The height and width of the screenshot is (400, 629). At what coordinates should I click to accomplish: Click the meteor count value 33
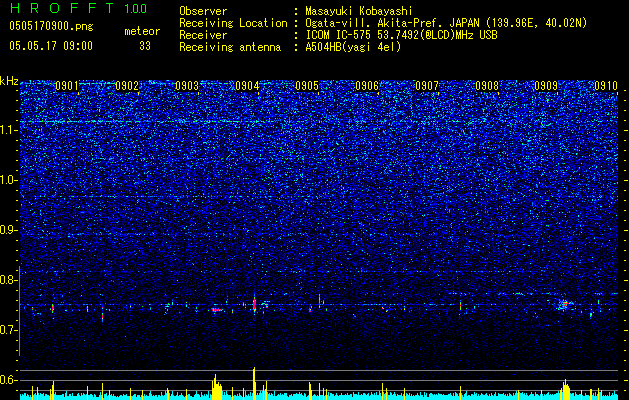coord(145,46)
